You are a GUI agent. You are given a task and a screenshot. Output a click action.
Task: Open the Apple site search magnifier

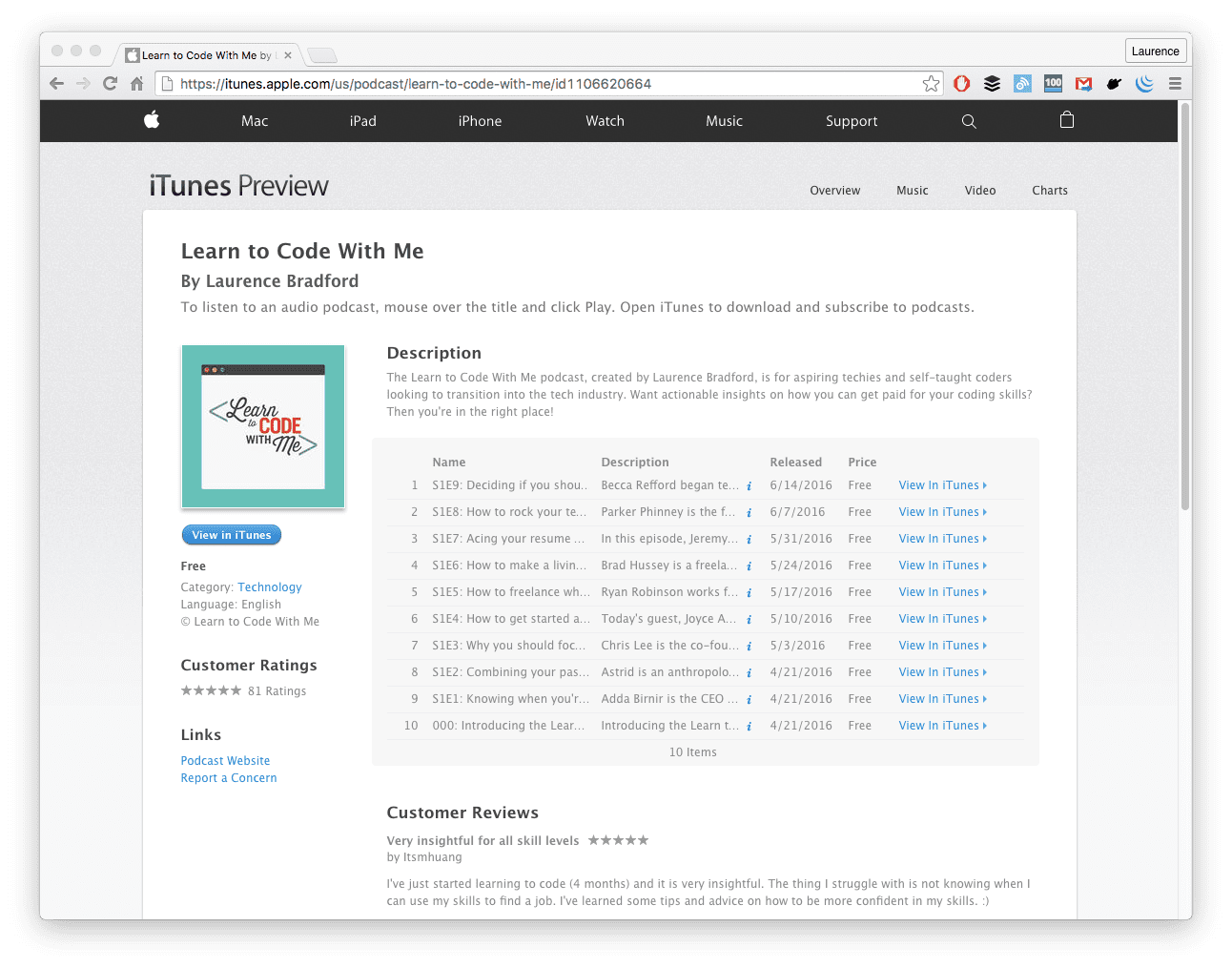click(x=969, y=121)
